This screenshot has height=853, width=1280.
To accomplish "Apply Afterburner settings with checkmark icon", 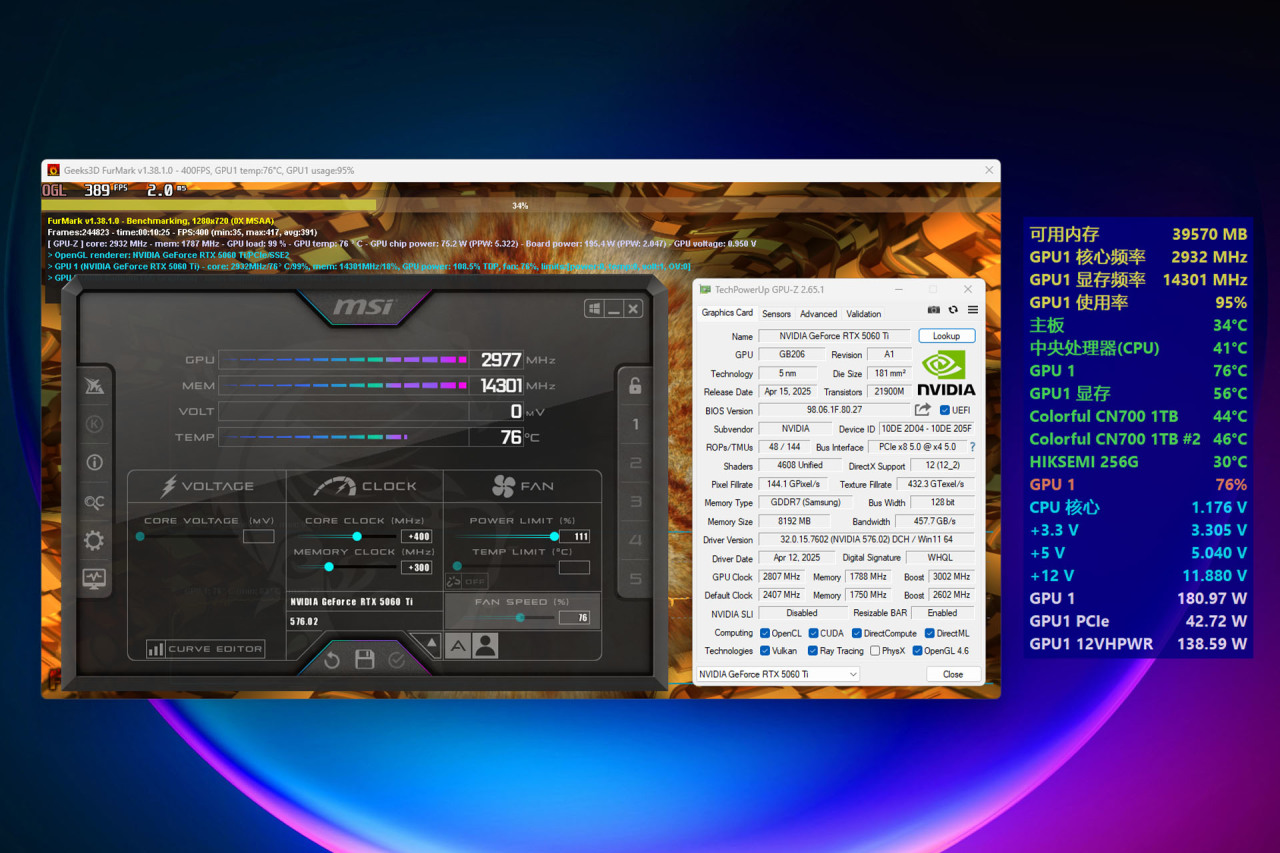I will 397,660.
